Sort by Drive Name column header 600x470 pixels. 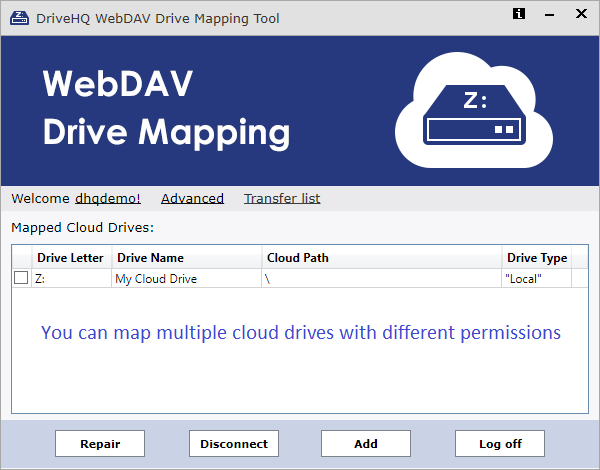point(187,258)
